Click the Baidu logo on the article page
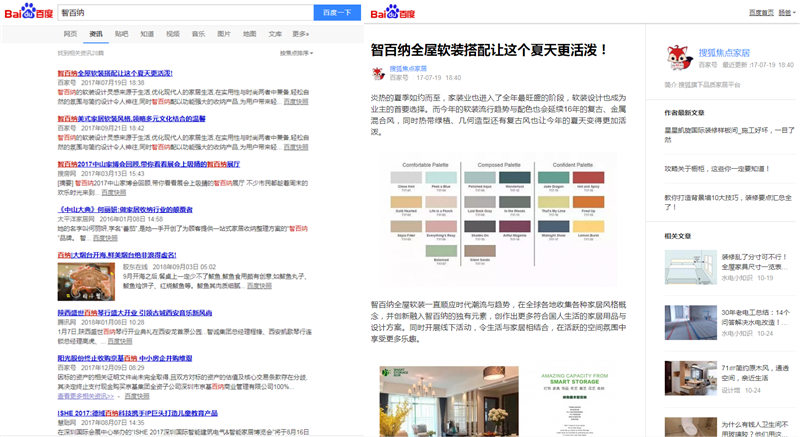Image resolution: width=800 pixels, height=437 pixels. pos(393,12)
